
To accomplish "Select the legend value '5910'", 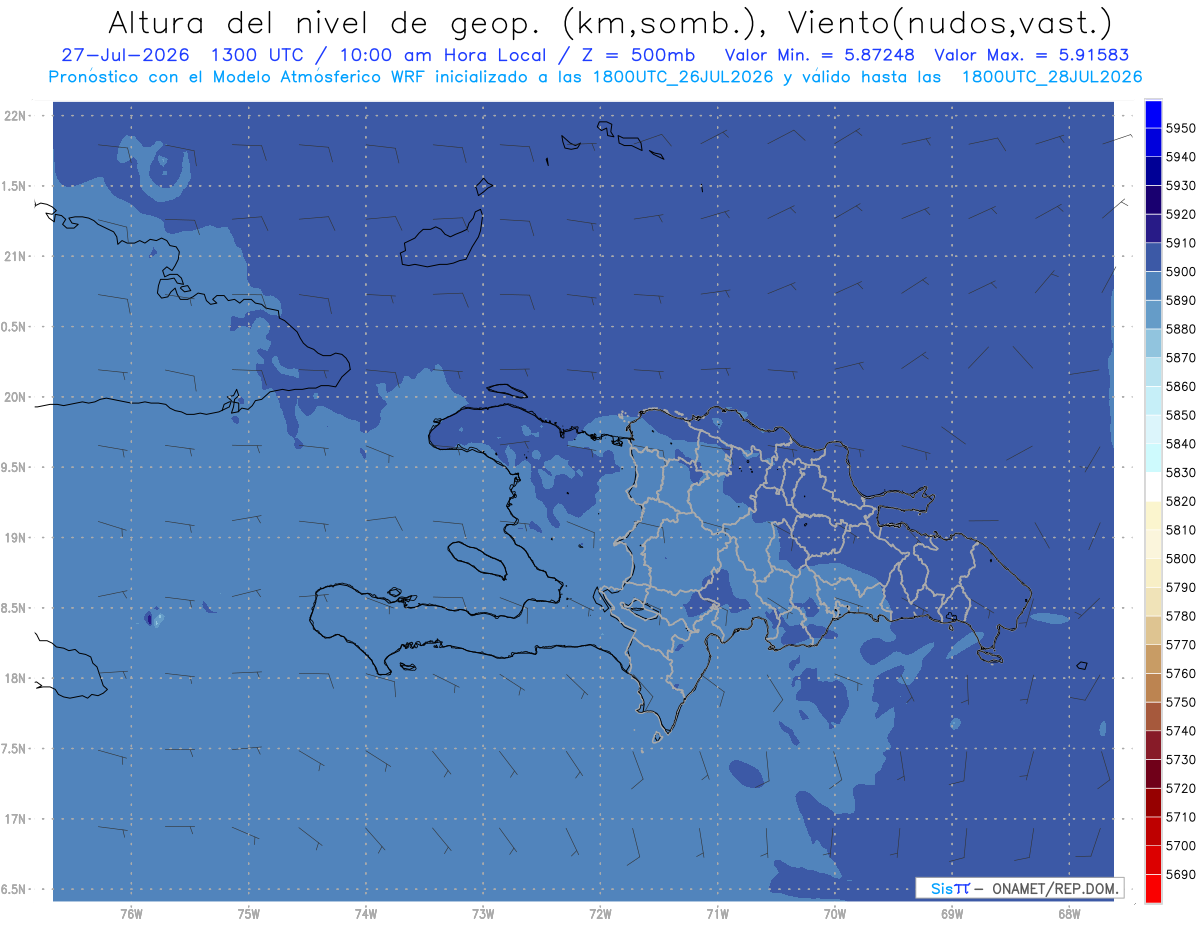I will 1180,243.
